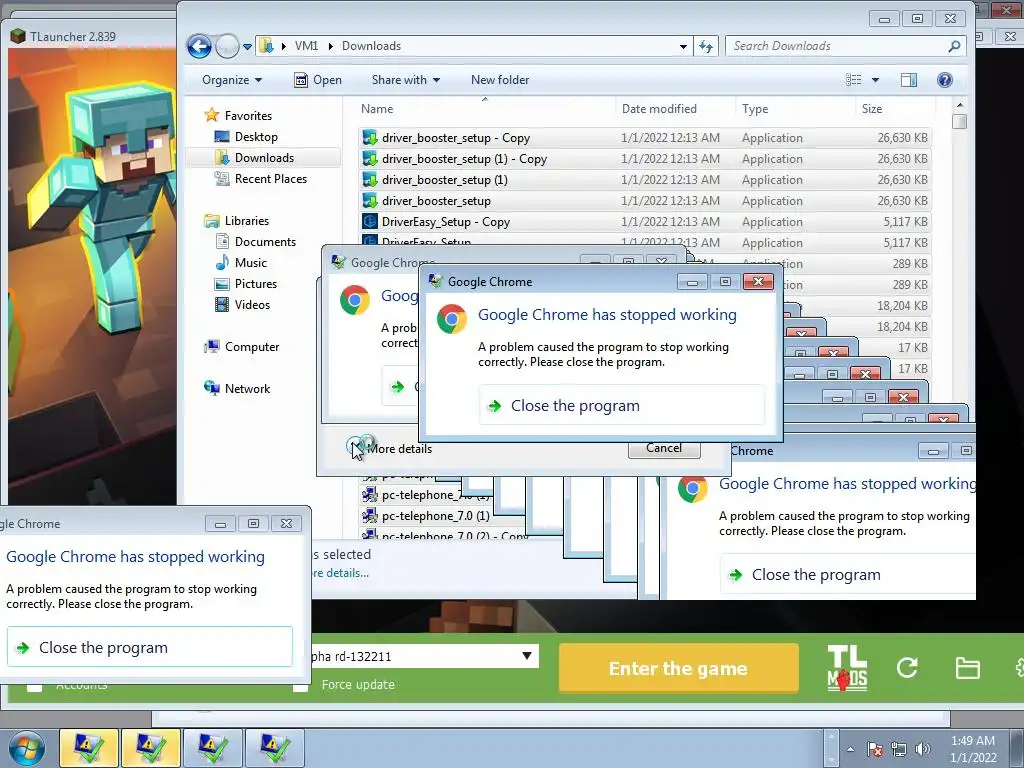Click Close the program in front Chrome dialog
Screen dimensions: 1024x768
[621, 406]
